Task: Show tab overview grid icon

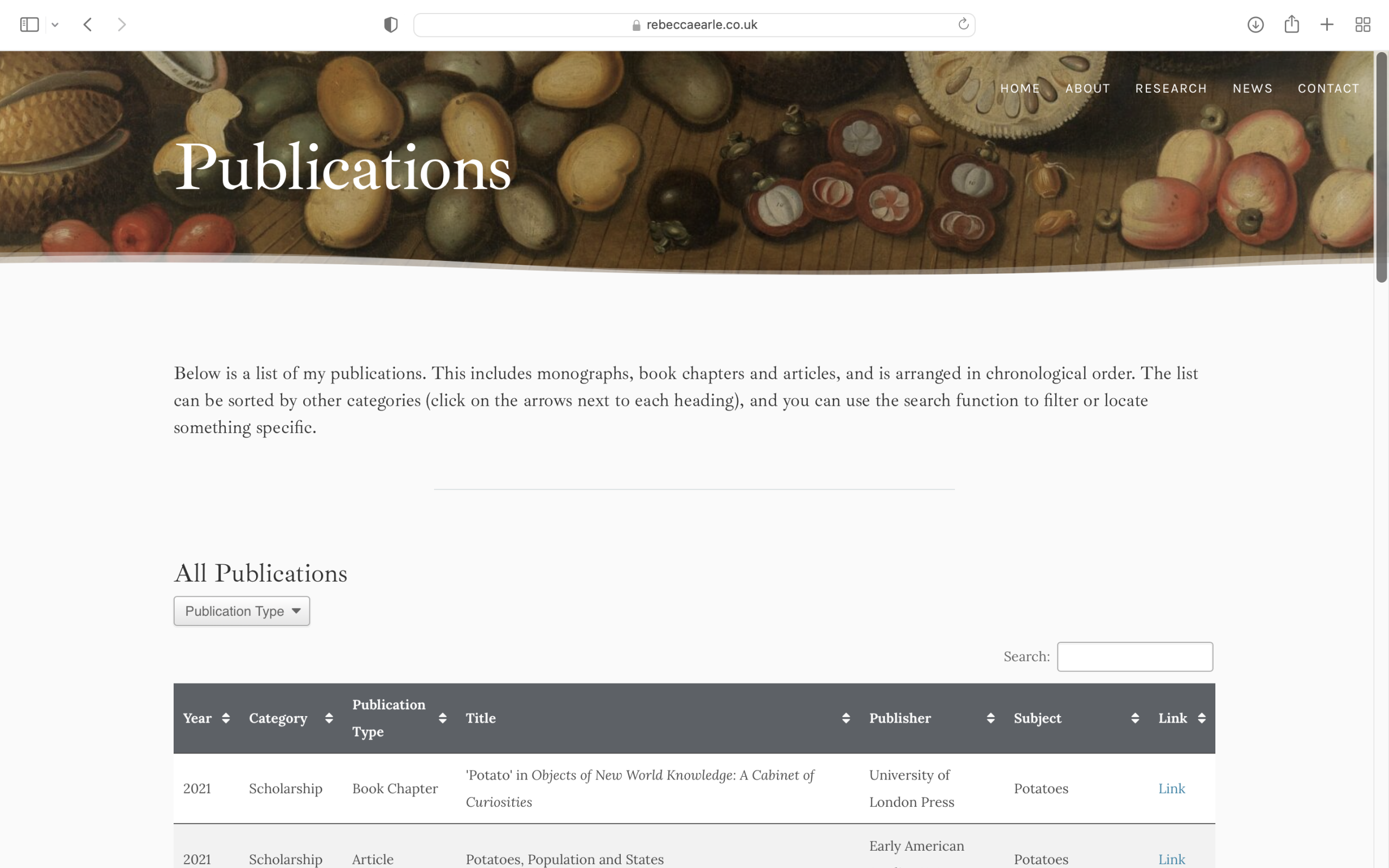Action: pos(1362,25)
